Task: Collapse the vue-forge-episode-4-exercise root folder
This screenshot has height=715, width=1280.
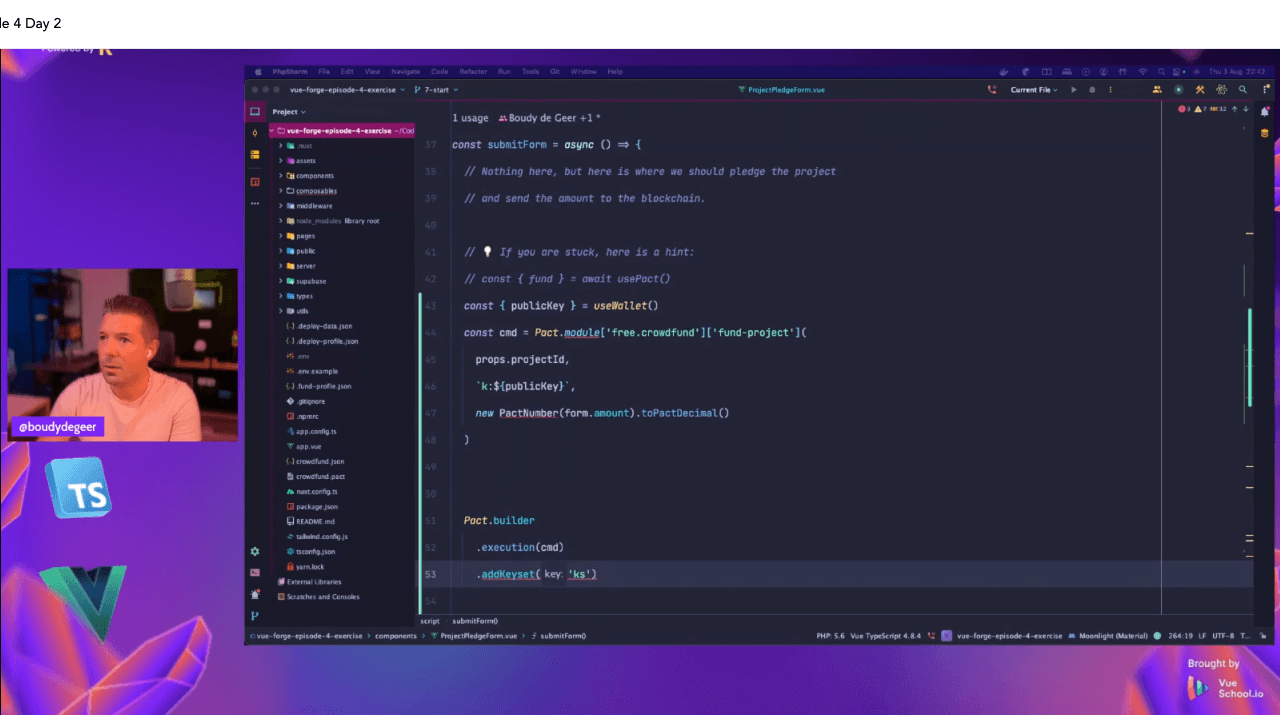Action: [271, 131]
